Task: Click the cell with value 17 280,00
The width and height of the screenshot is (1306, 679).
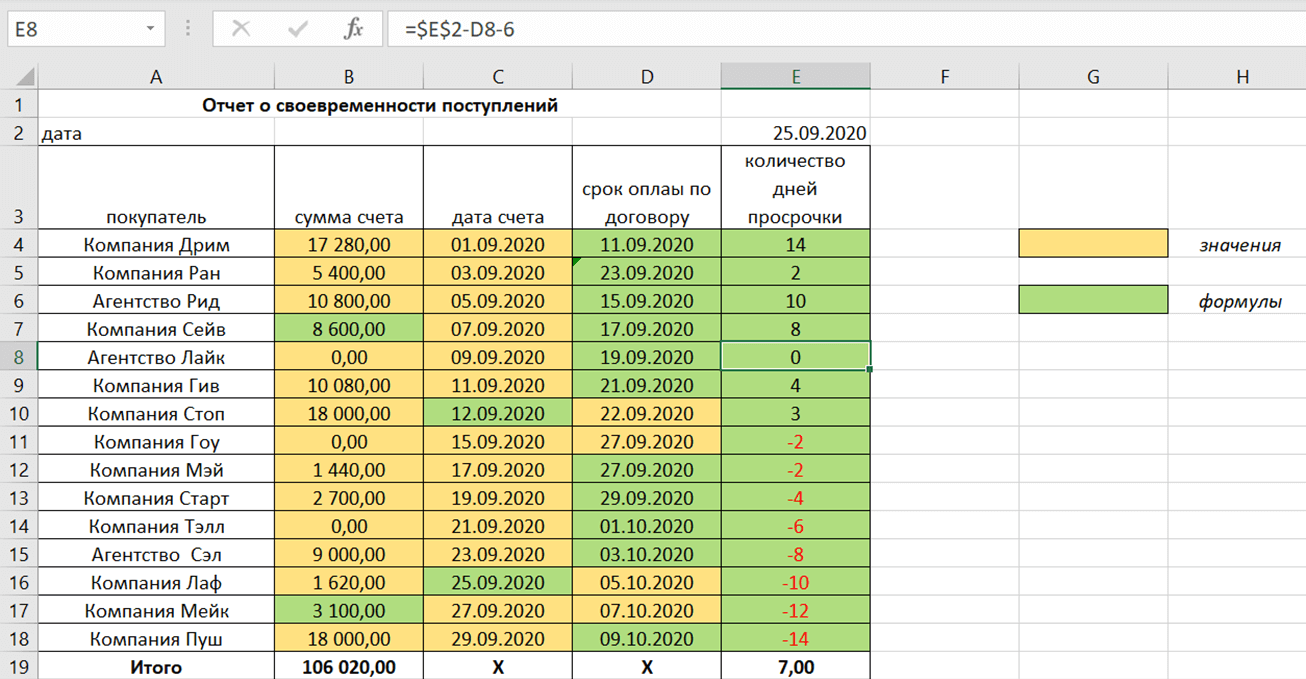Action: 348,245
